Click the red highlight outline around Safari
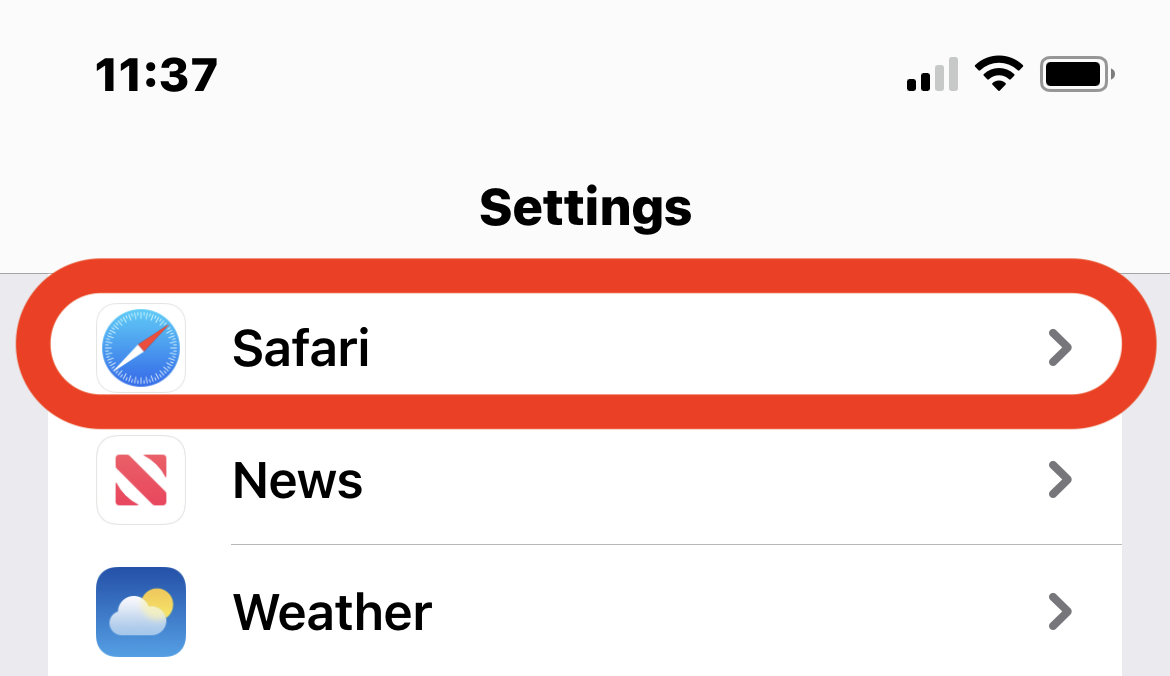 [x=585, y=275]
